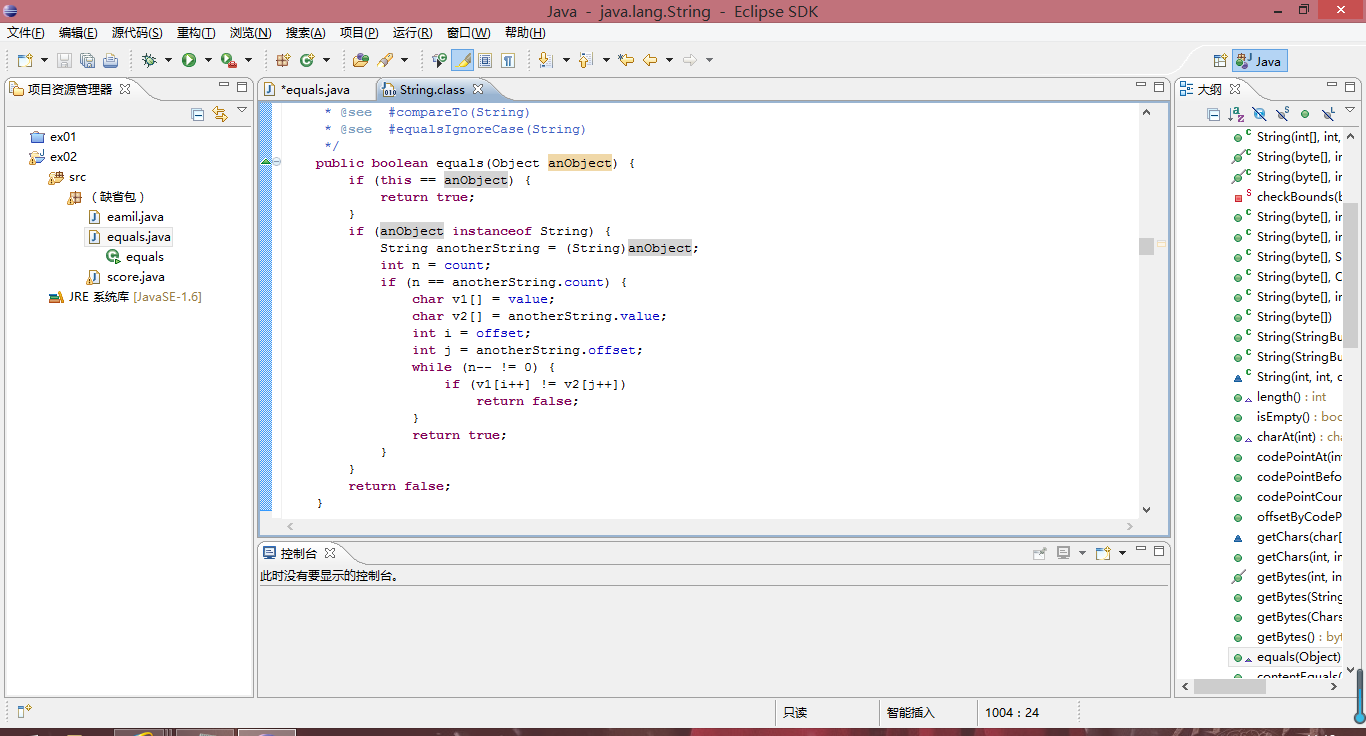The width and height of the screenshot is (1366, 736).
Task: Open the Outline view menu triangle
Action: click(1350, 110)
